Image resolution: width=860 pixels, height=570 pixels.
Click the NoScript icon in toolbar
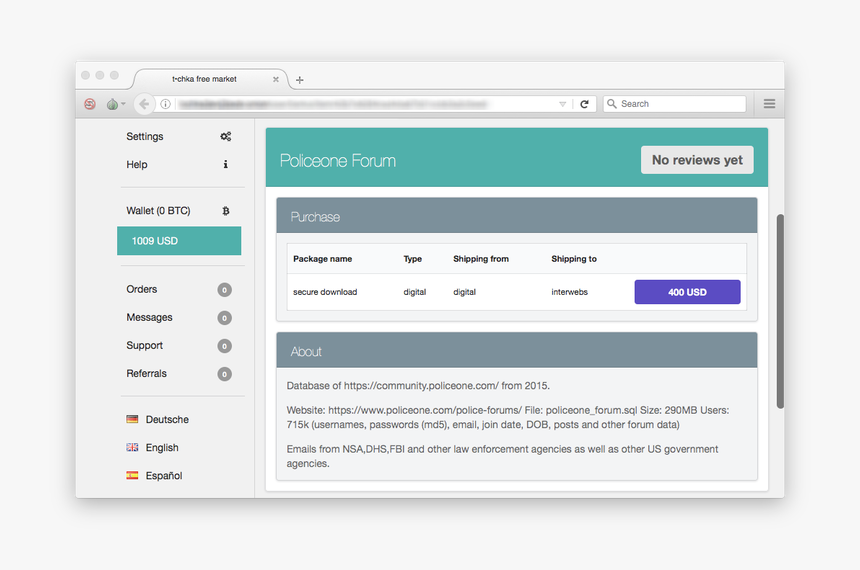point(90,104)
